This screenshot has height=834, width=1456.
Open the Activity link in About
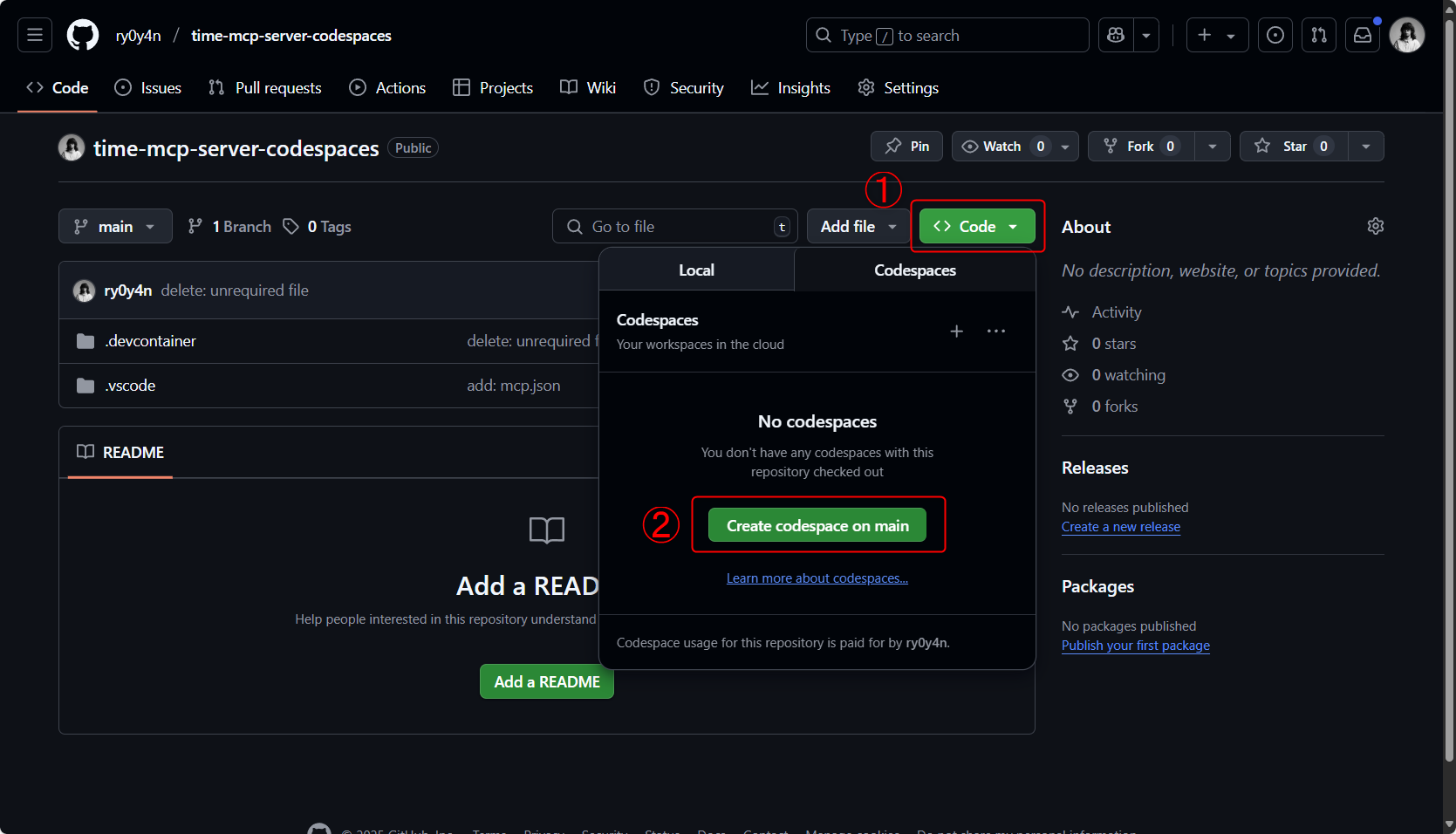pos(1103,312)
